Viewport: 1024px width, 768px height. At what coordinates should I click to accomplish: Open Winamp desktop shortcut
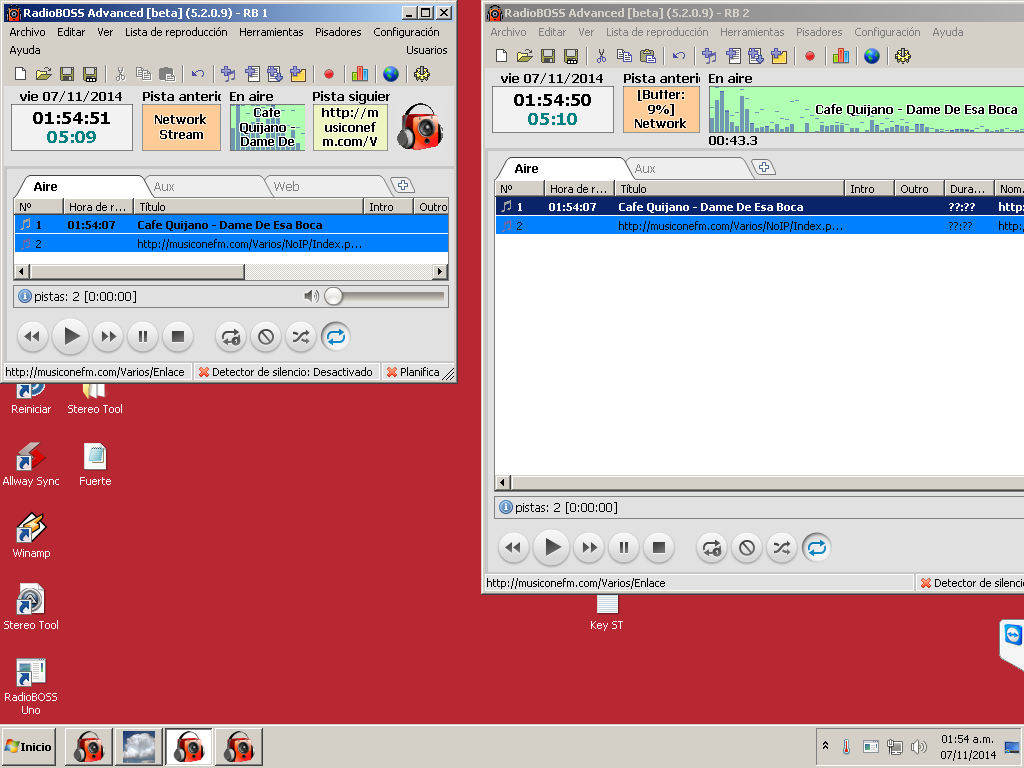31,536
